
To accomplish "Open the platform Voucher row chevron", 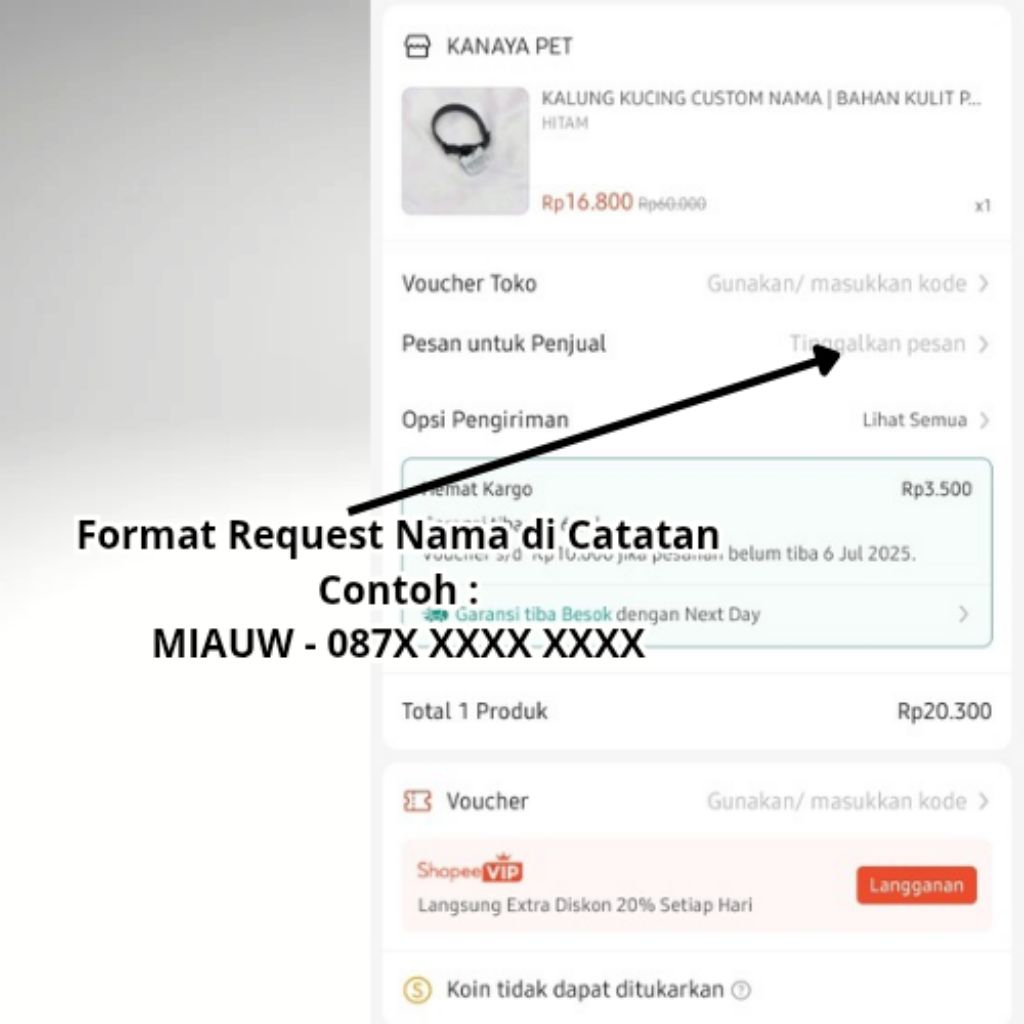I will point(984,801).
